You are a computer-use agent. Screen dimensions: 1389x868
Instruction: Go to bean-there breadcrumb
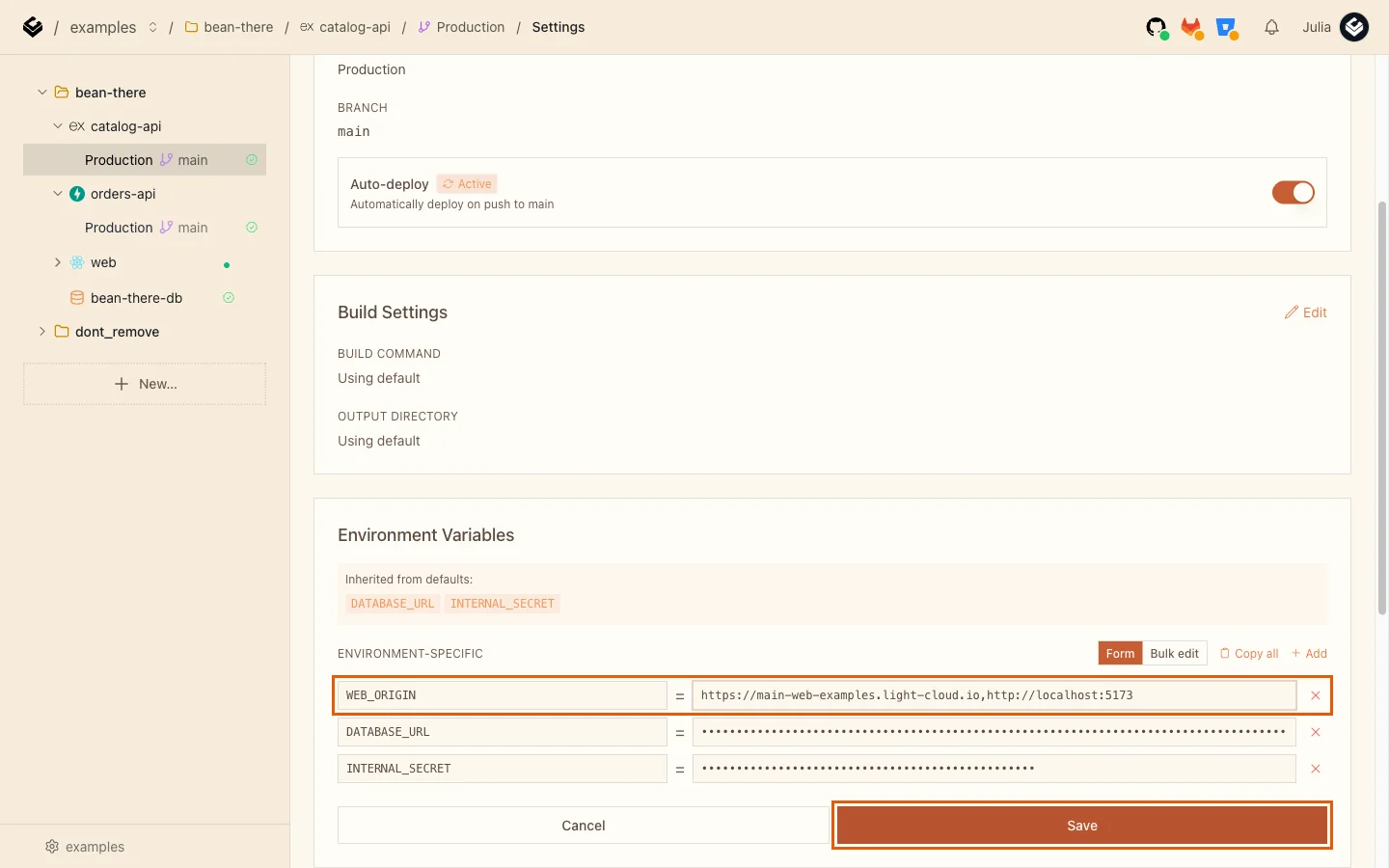coord(229,27)
